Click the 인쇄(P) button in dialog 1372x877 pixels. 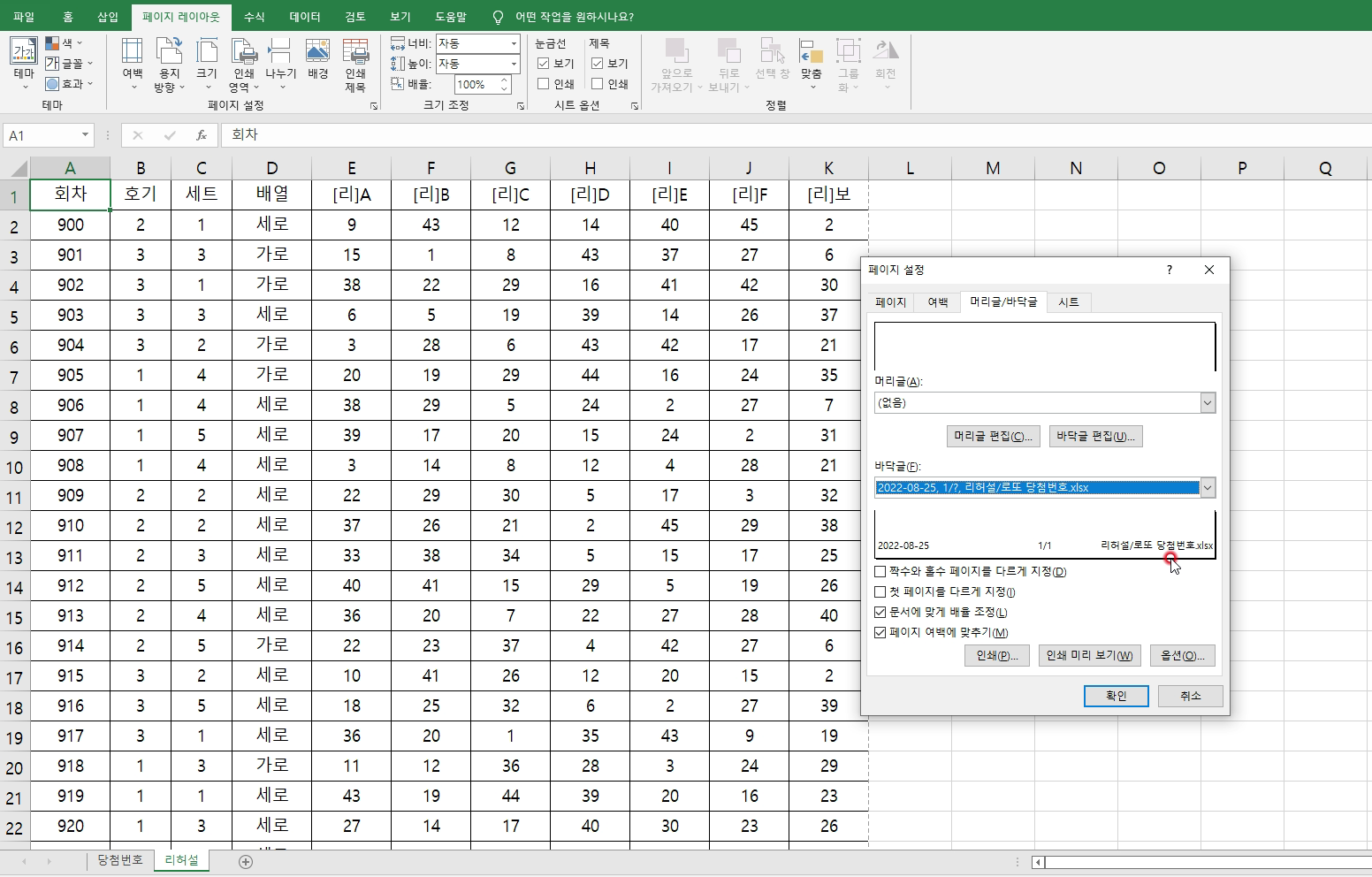pyautogui.click(x=997, y=656)
